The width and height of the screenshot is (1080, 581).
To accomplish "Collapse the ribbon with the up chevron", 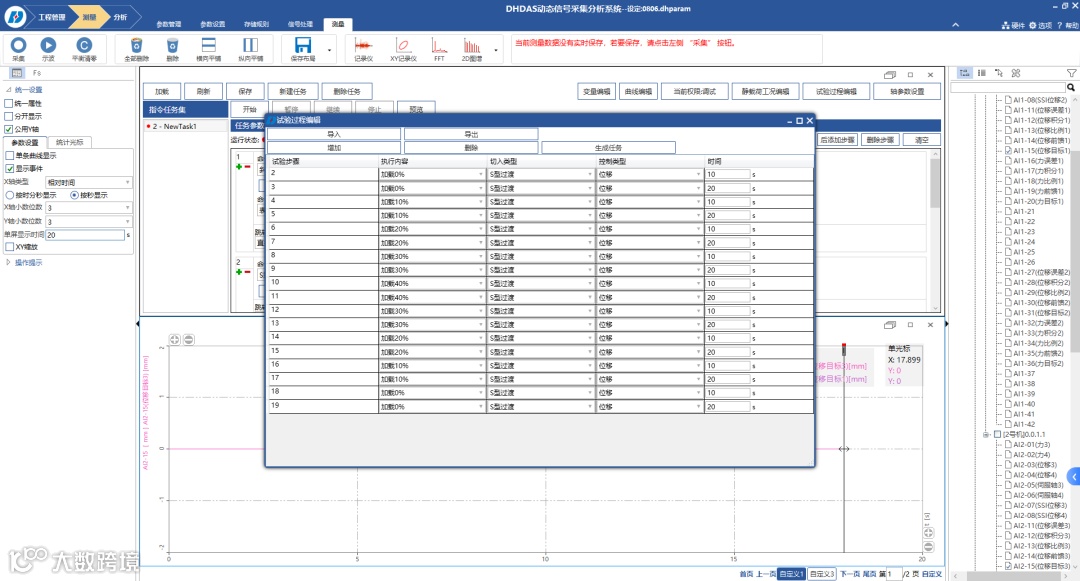I will (955, 25).
